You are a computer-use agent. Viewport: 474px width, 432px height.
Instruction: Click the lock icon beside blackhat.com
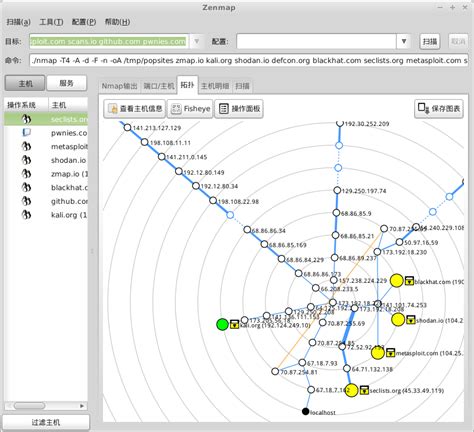pos(409,281)
